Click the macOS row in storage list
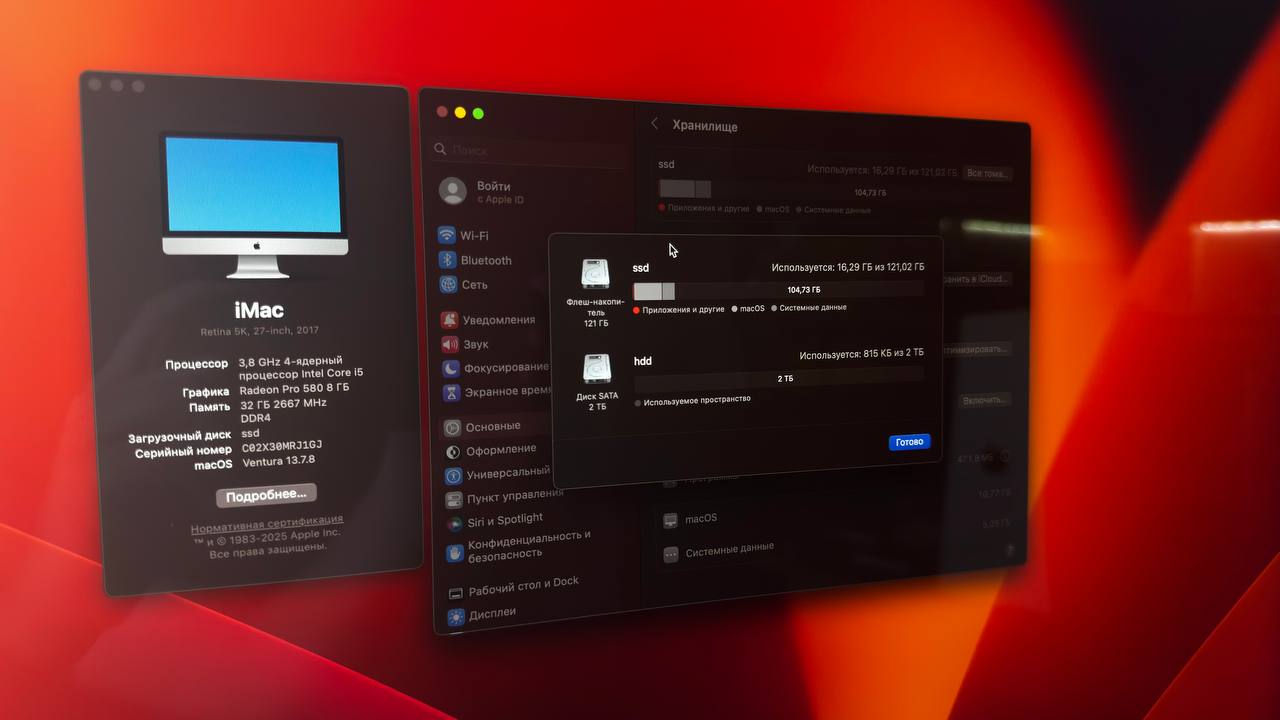Screen dimensions: 1280x720 tap(690, 520)
